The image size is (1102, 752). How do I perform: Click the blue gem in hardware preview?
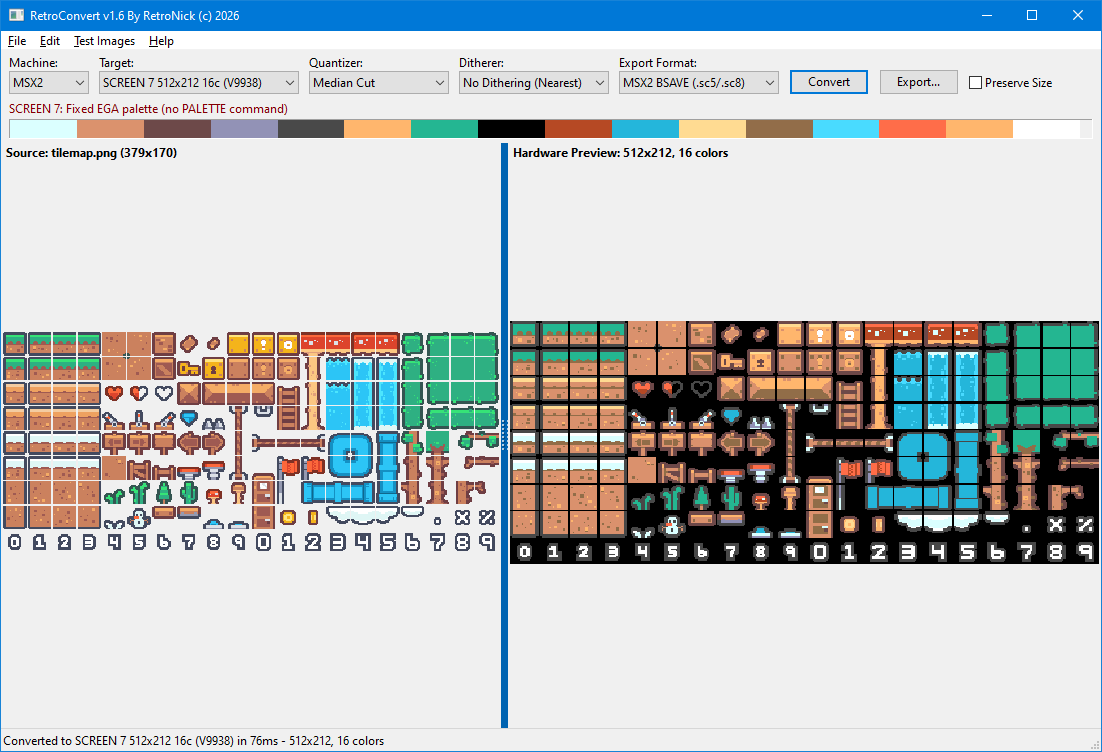(x=732, y=416)
